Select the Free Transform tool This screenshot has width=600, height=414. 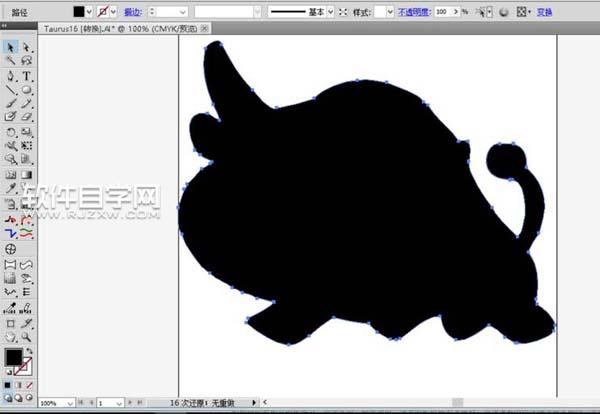click(26, 146)
